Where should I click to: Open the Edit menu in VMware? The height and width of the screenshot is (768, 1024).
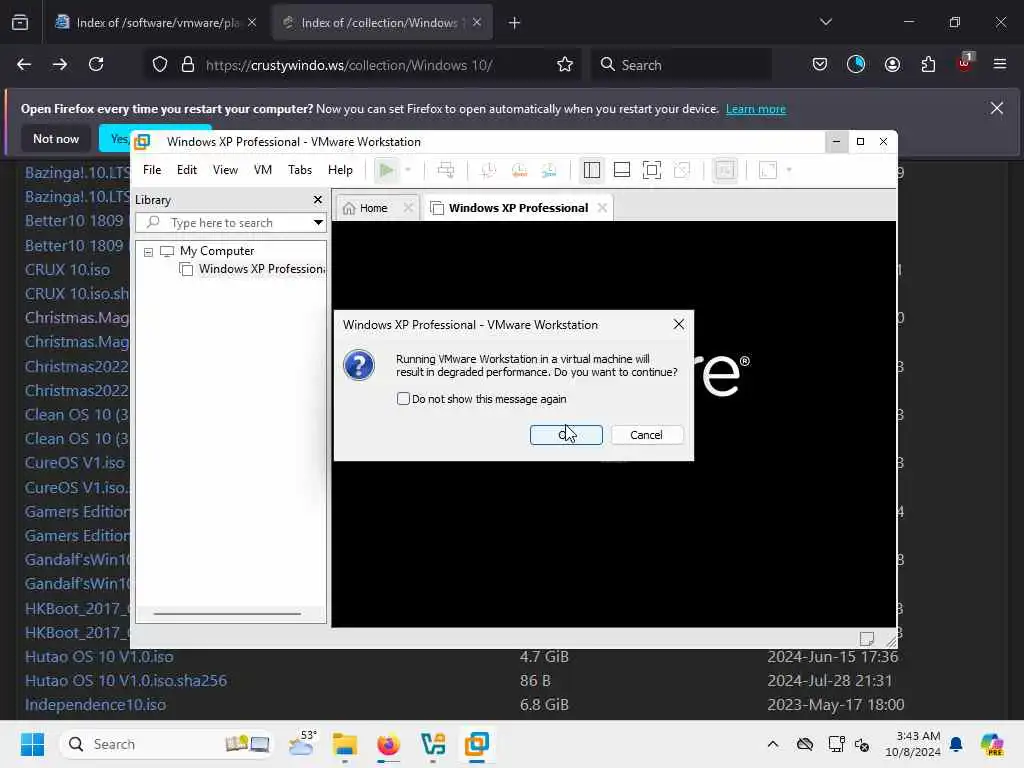pos(187,170)
